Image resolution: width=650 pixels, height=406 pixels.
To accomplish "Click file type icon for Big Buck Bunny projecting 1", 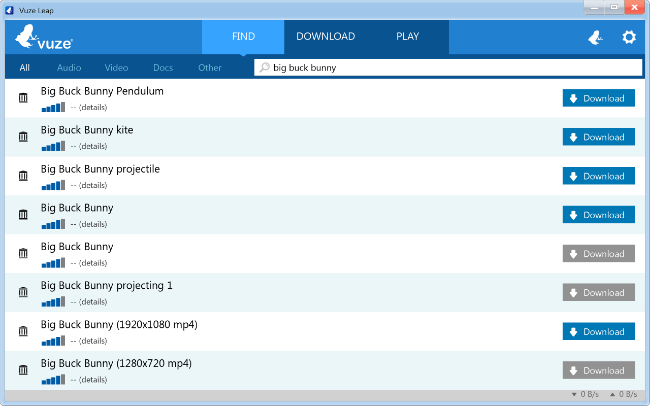I will coord(23,292).
